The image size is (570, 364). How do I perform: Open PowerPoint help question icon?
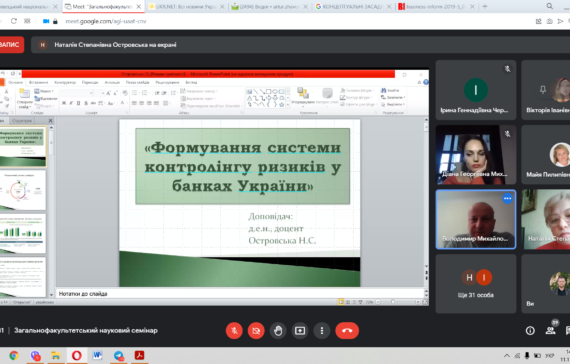click(426, 82)
